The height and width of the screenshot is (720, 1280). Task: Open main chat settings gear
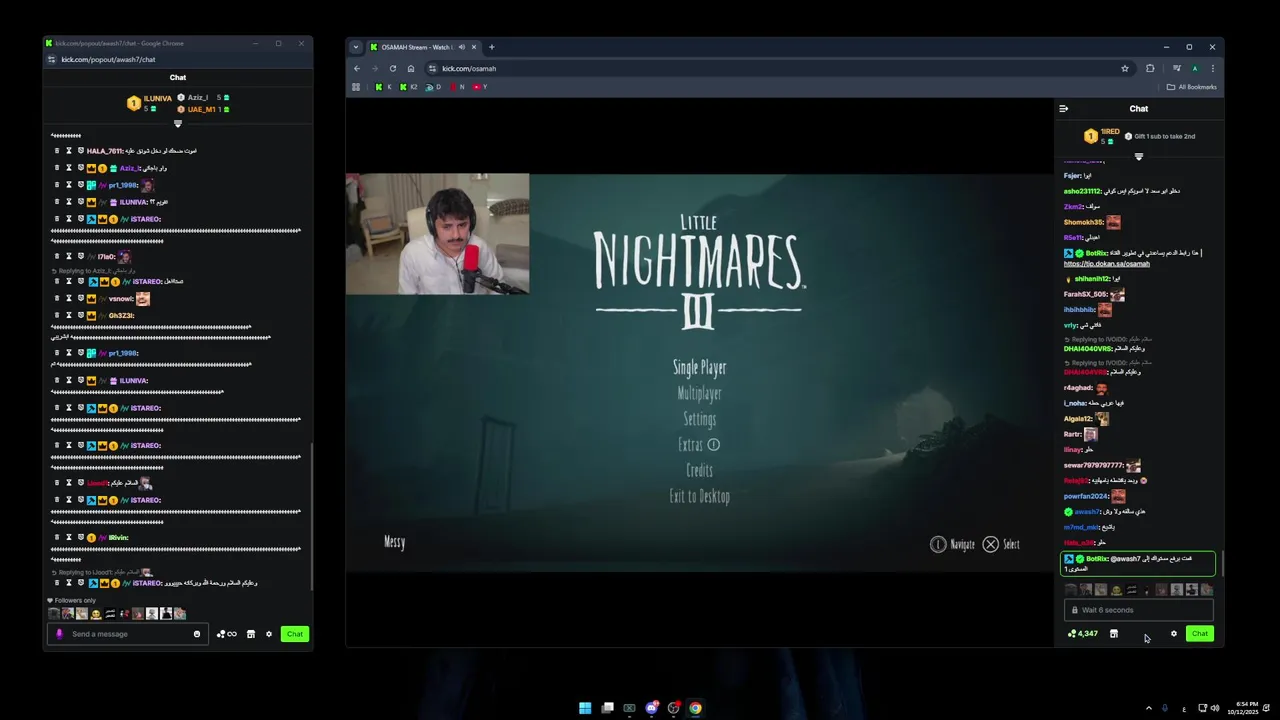coord(1174,634)
